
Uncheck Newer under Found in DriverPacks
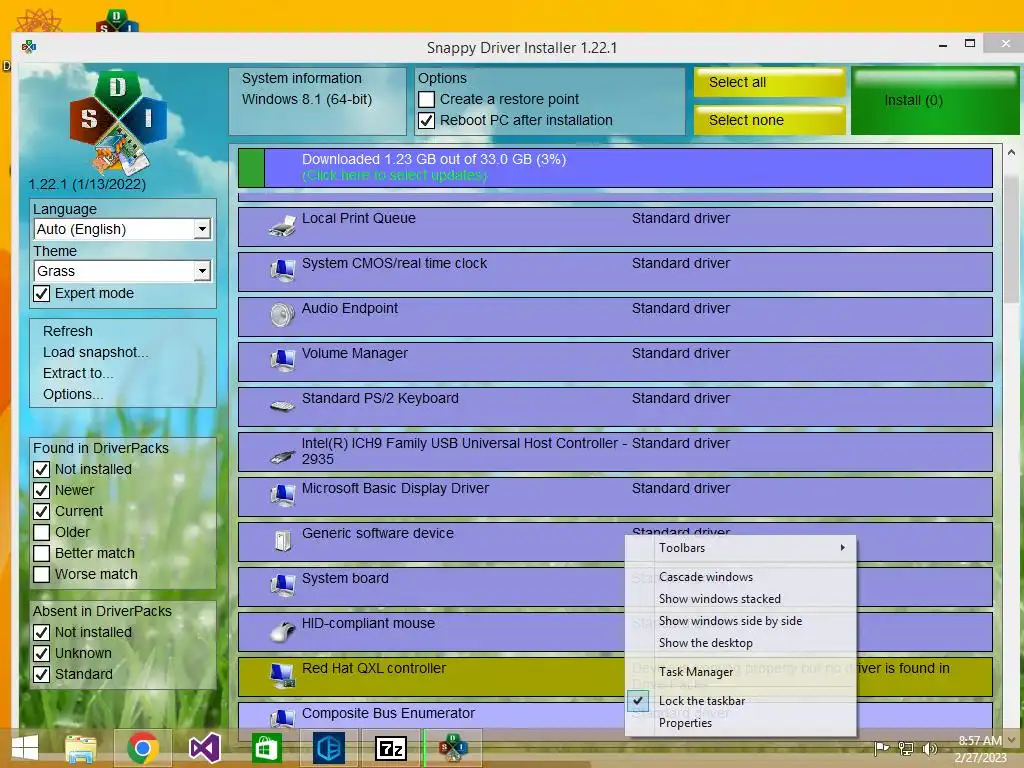42,490
